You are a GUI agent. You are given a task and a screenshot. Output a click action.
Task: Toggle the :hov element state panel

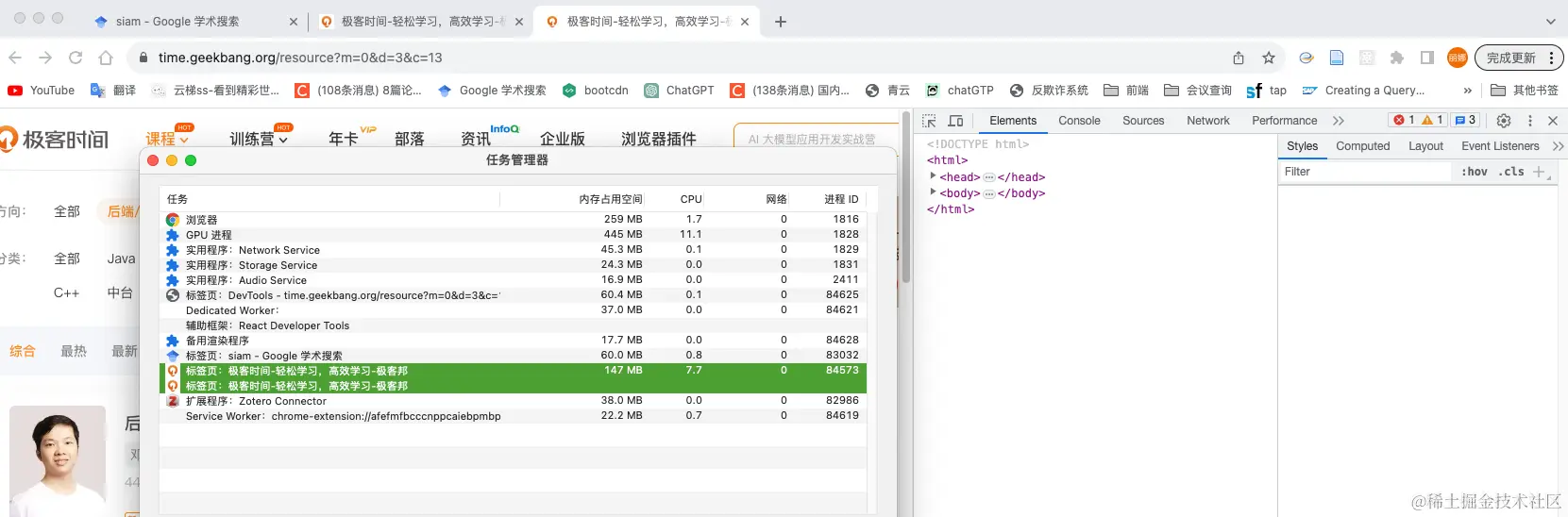(x=1475, y=172)
